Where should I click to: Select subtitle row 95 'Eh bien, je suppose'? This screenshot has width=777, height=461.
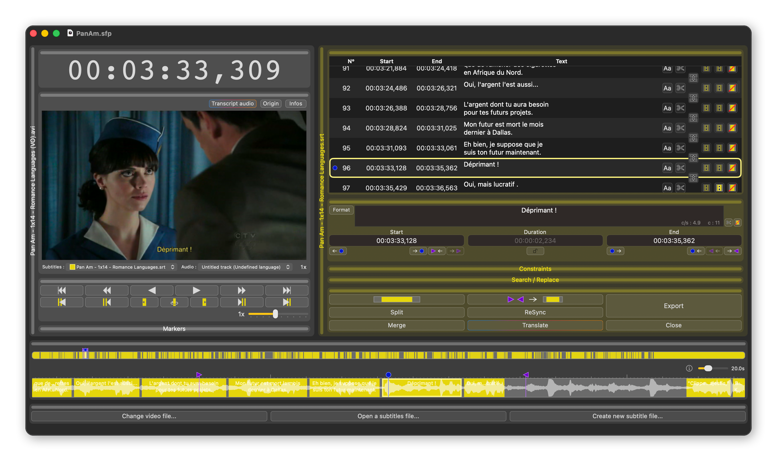(x=535, y=148)
